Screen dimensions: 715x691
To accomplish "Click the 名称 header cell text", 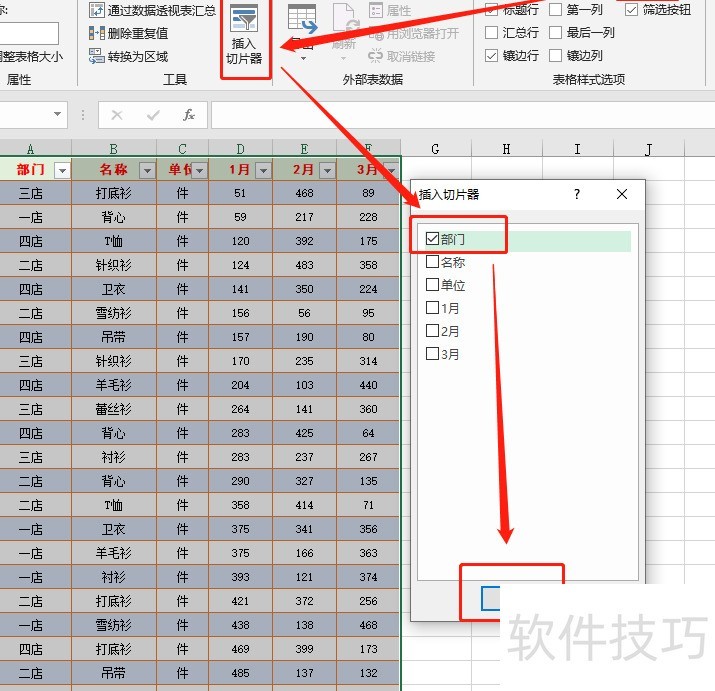I will tap(114, 170).
